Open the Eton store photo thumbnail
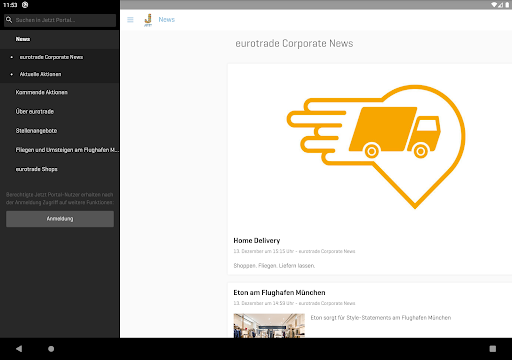 point(269,325)
